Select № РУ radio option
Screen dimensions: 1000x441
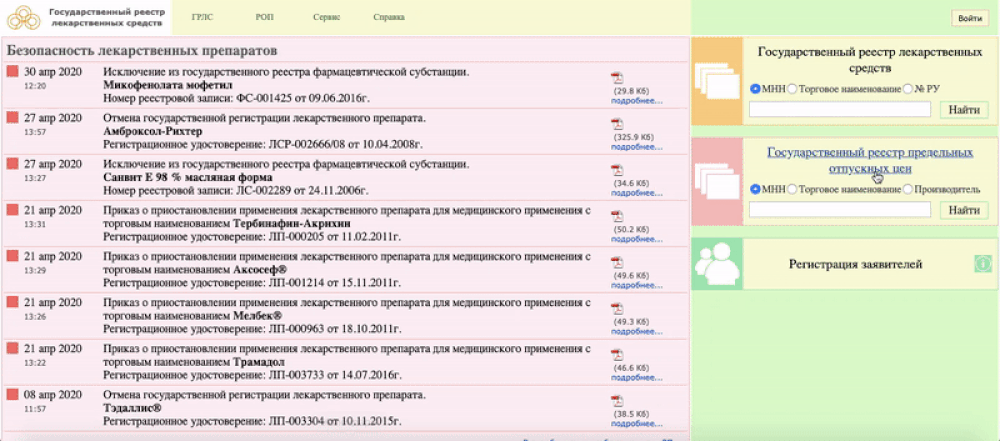point(908,89)
